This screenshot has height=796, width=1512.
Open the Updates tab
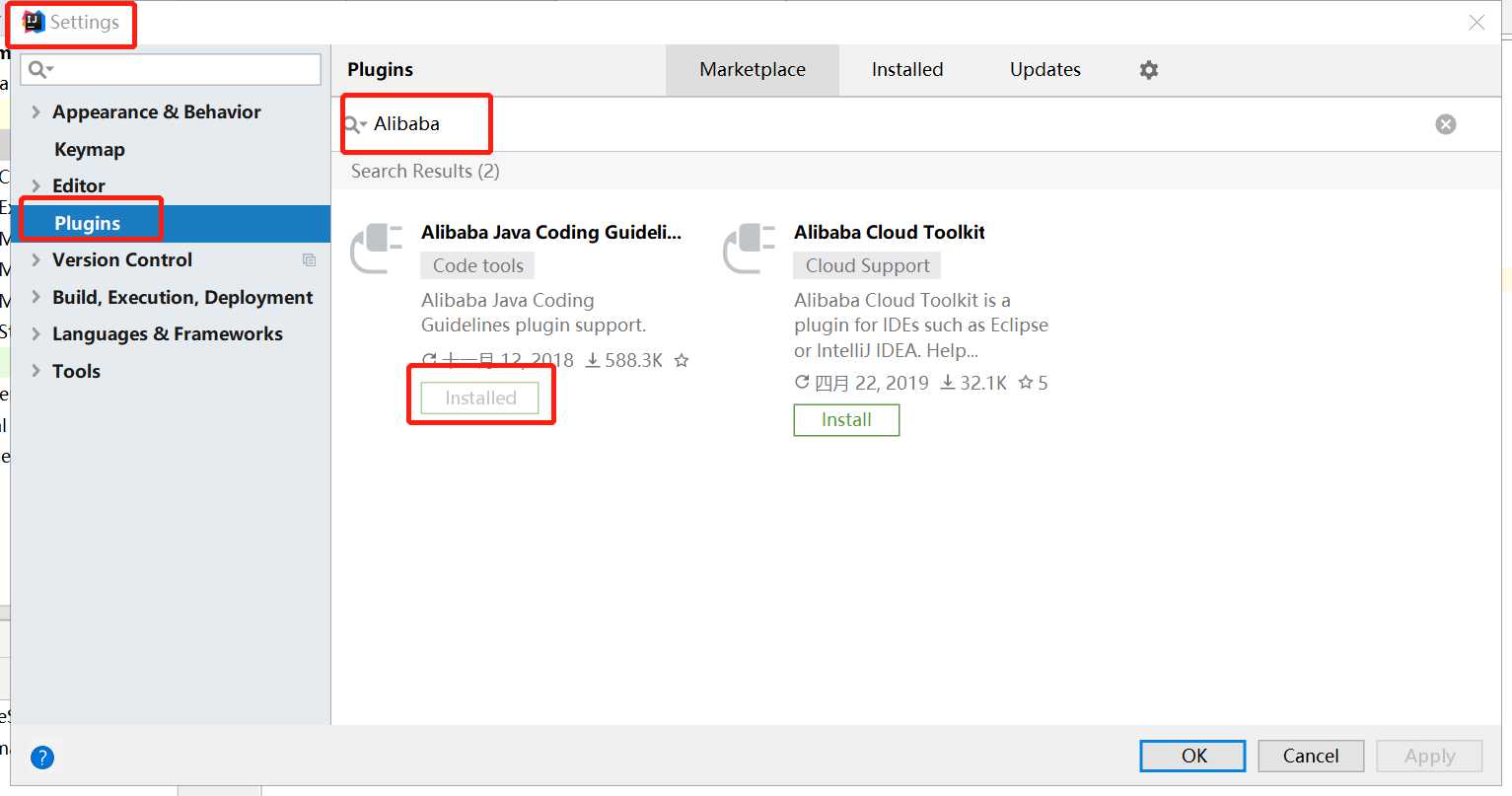1045,70
